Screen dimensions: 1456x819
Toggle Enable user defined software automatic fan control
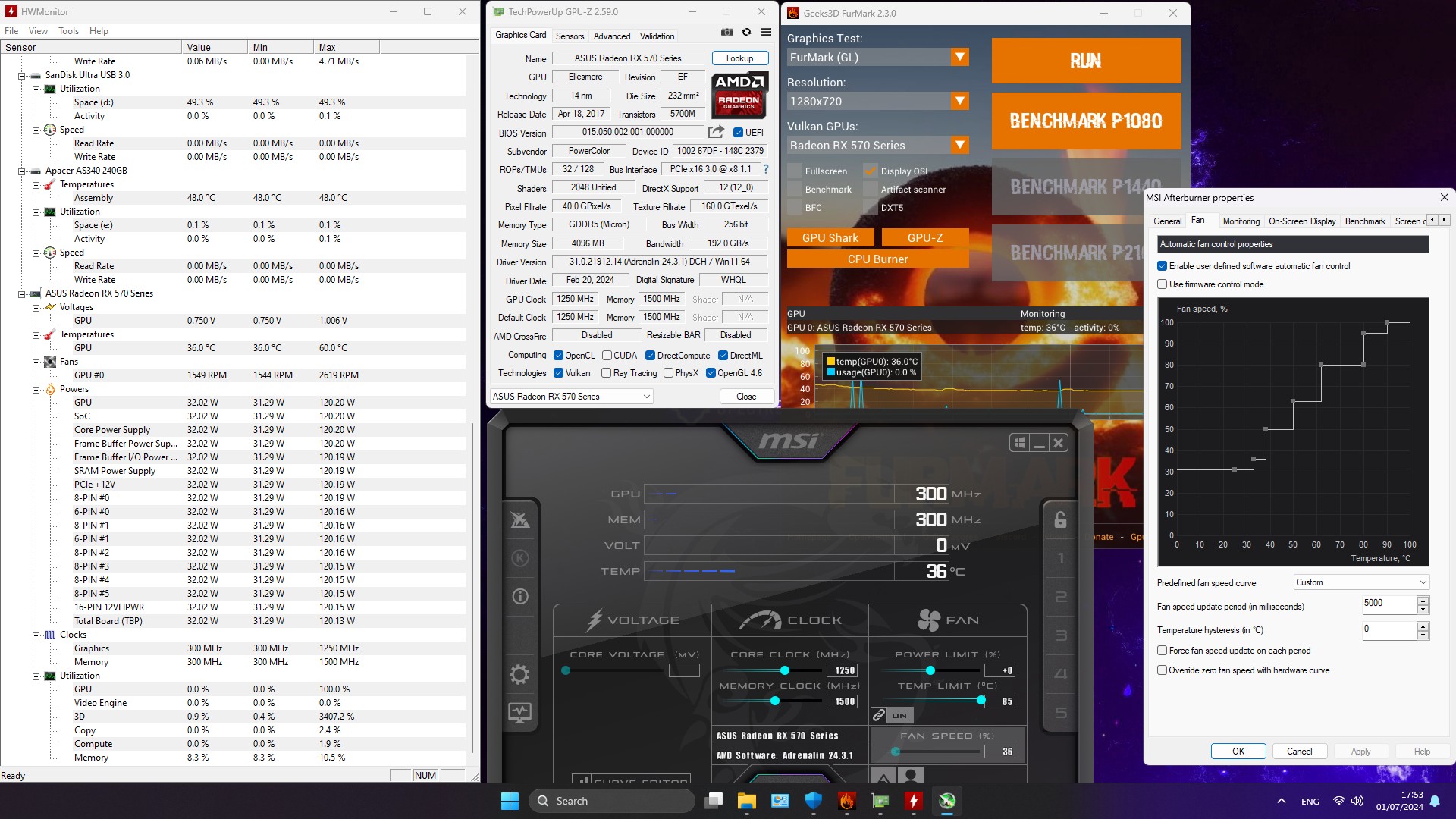(1162, 266)
